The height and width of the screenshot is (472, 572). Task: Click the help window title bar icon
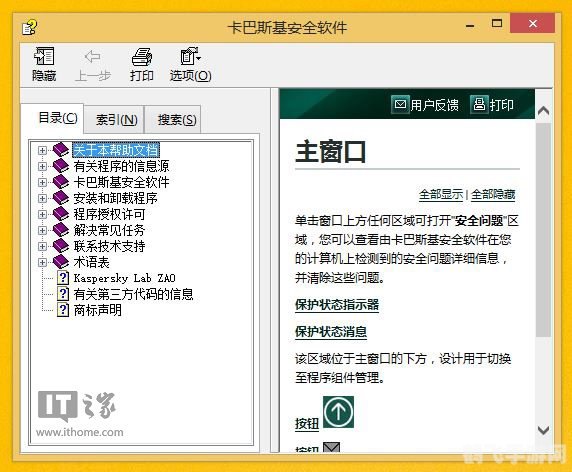pyautogui.click(x=30, y=27)
